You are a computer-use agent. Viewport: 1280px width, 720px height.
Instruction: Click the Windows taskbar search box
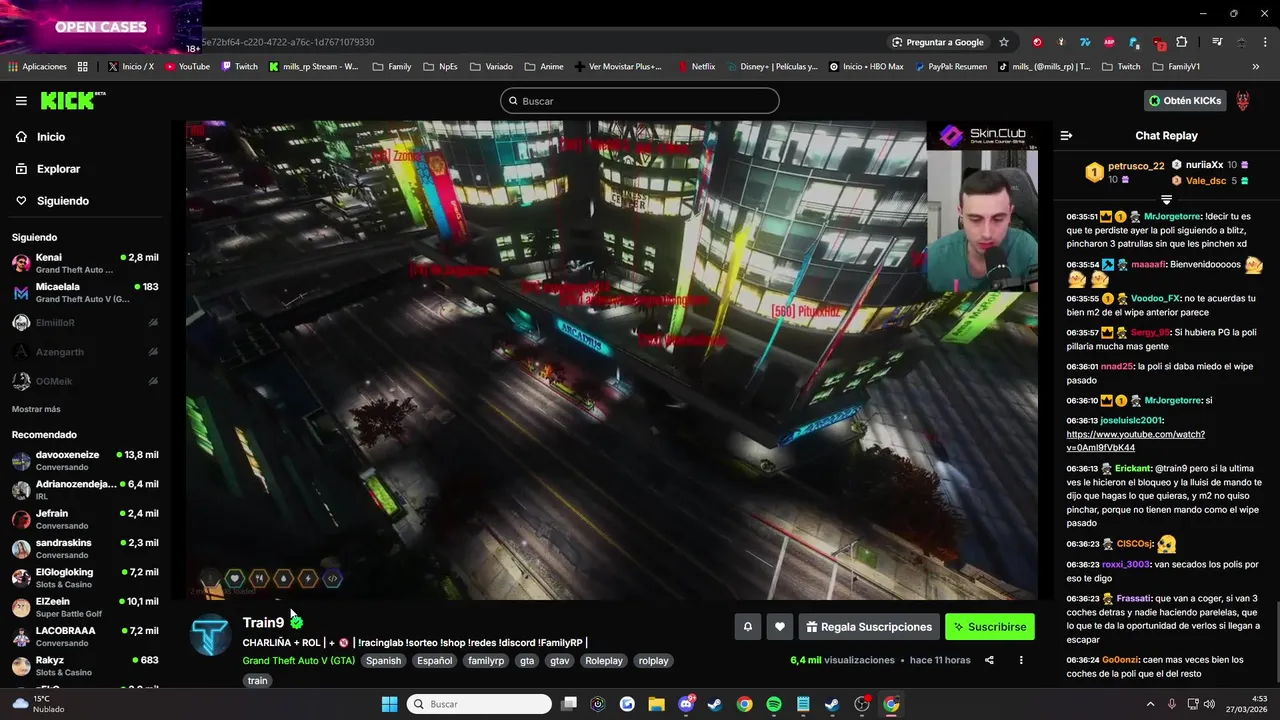click(x=479, y=704)
